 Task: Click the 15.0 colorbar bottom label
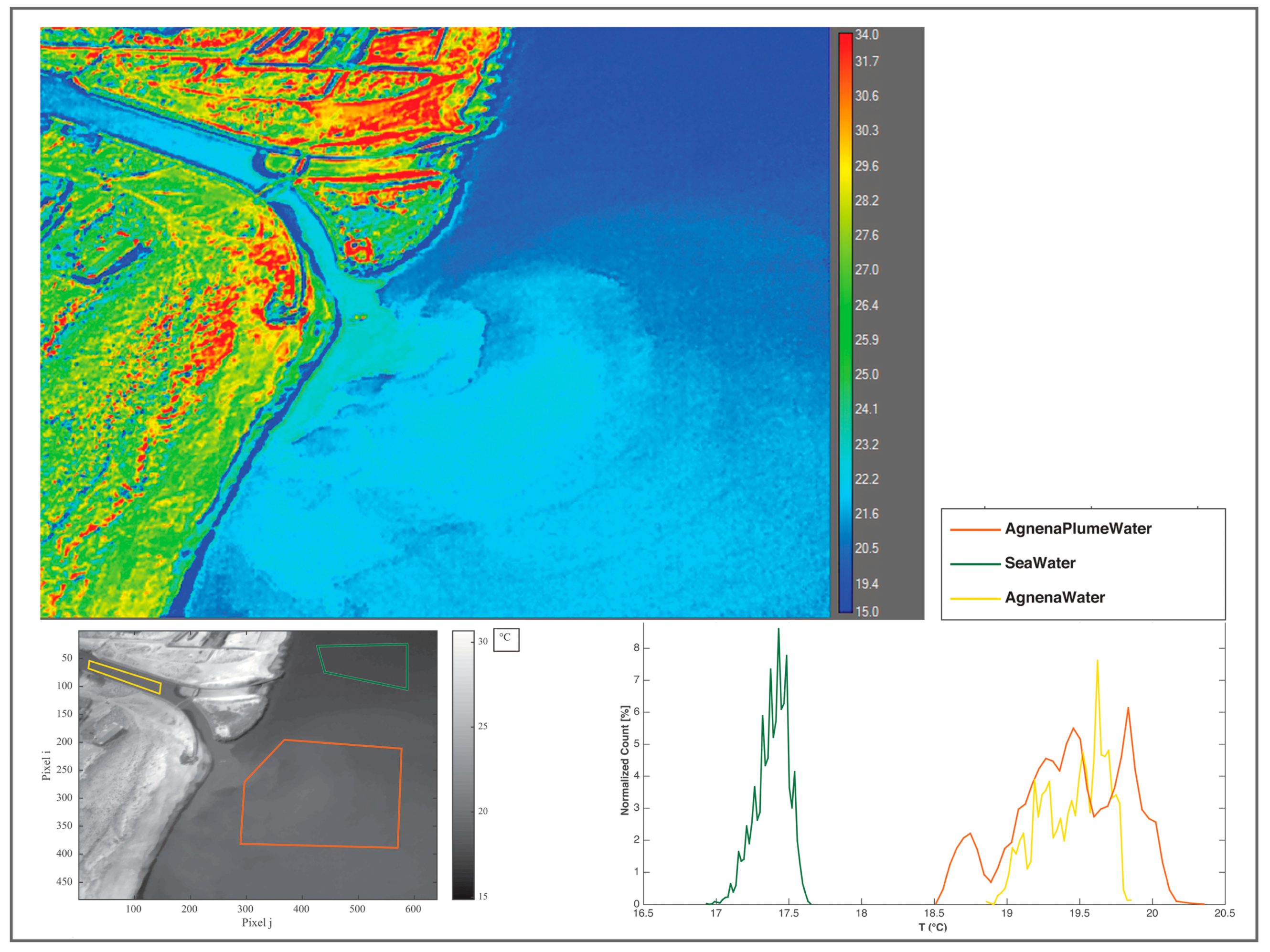[866, 612]
